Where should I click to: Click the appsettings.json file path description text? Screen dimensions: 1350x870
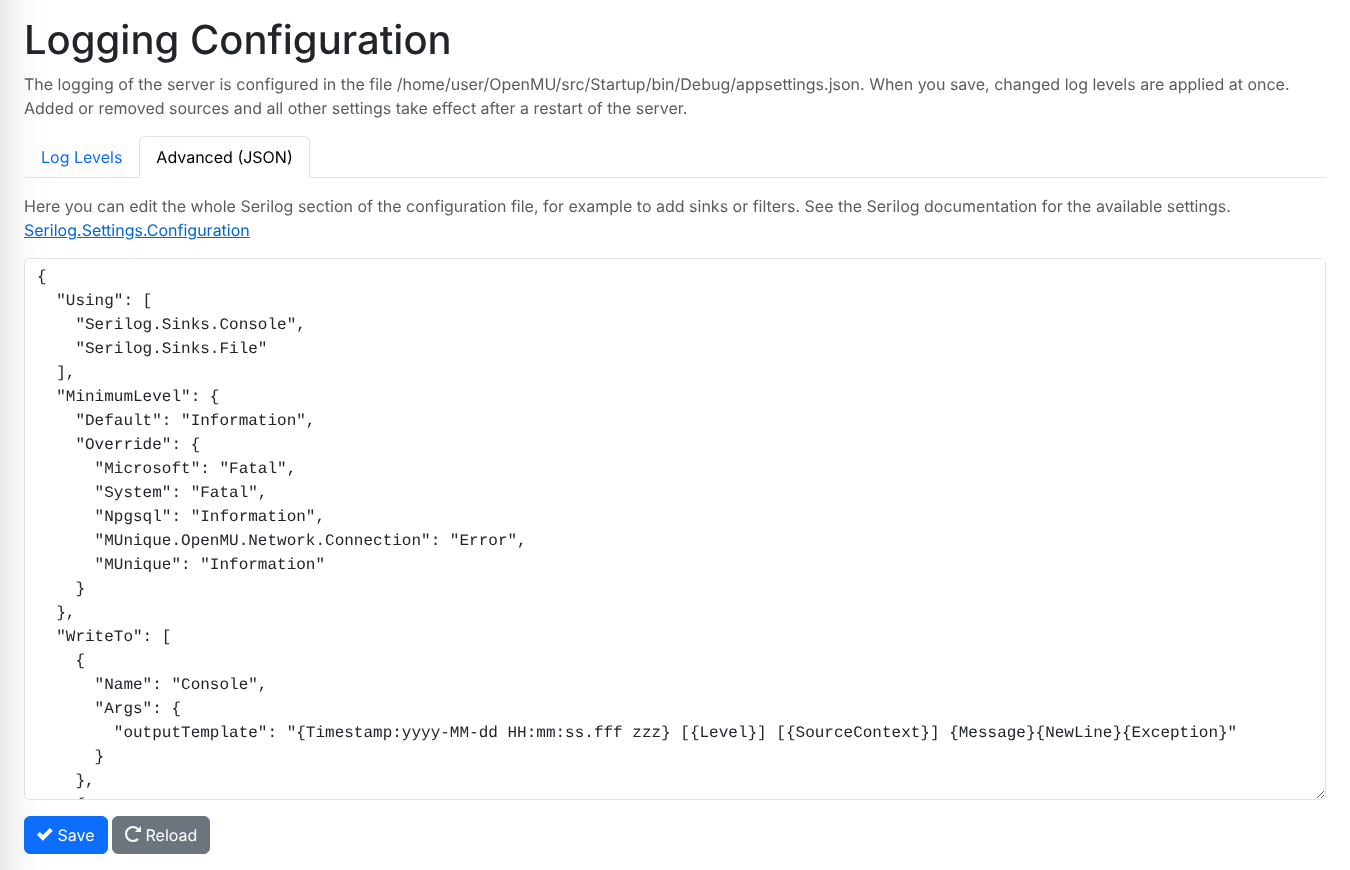[x=657, y=96]
